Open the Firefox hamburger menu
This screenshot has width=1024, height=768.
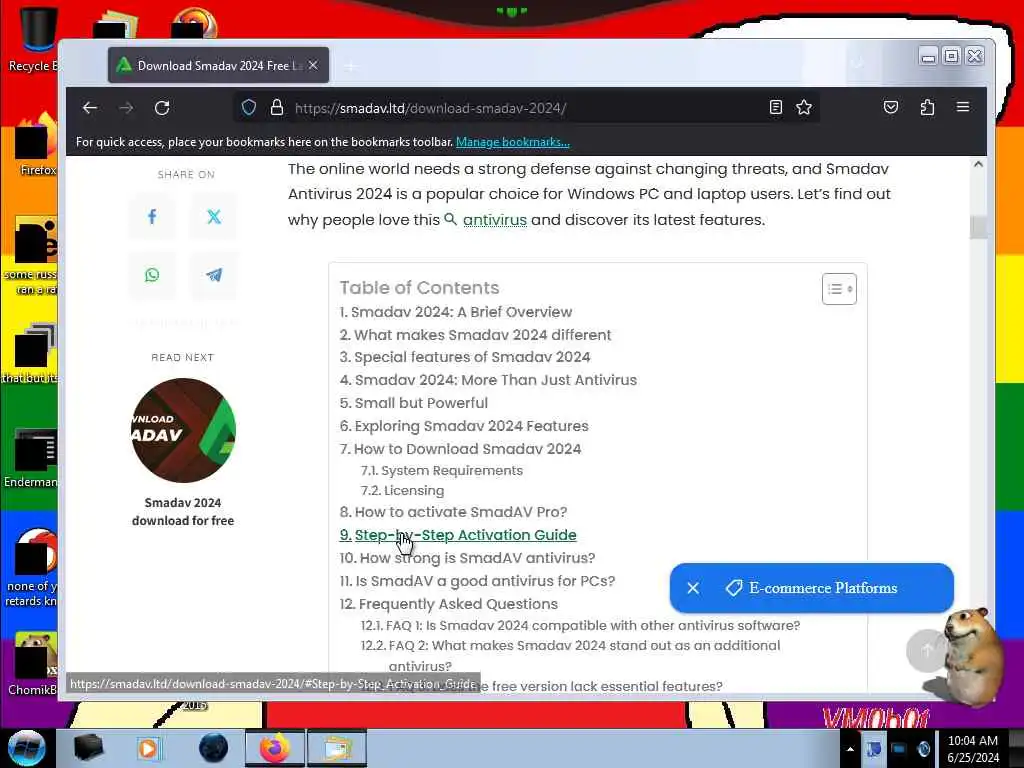963,107
